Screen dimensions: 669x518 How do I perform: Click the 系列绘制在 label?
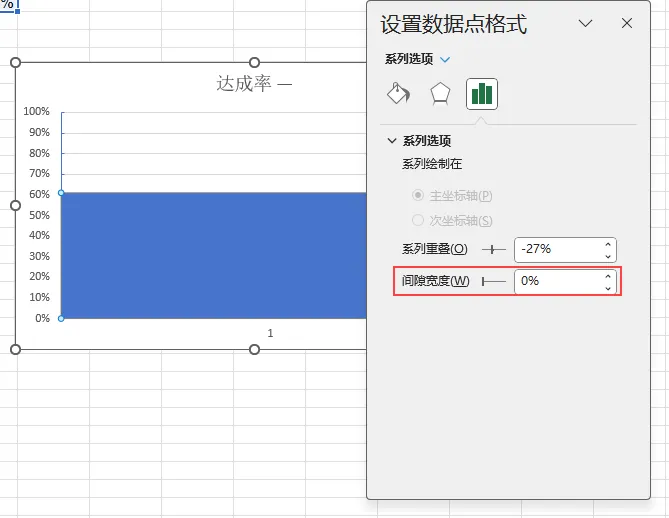pos(432,164)
